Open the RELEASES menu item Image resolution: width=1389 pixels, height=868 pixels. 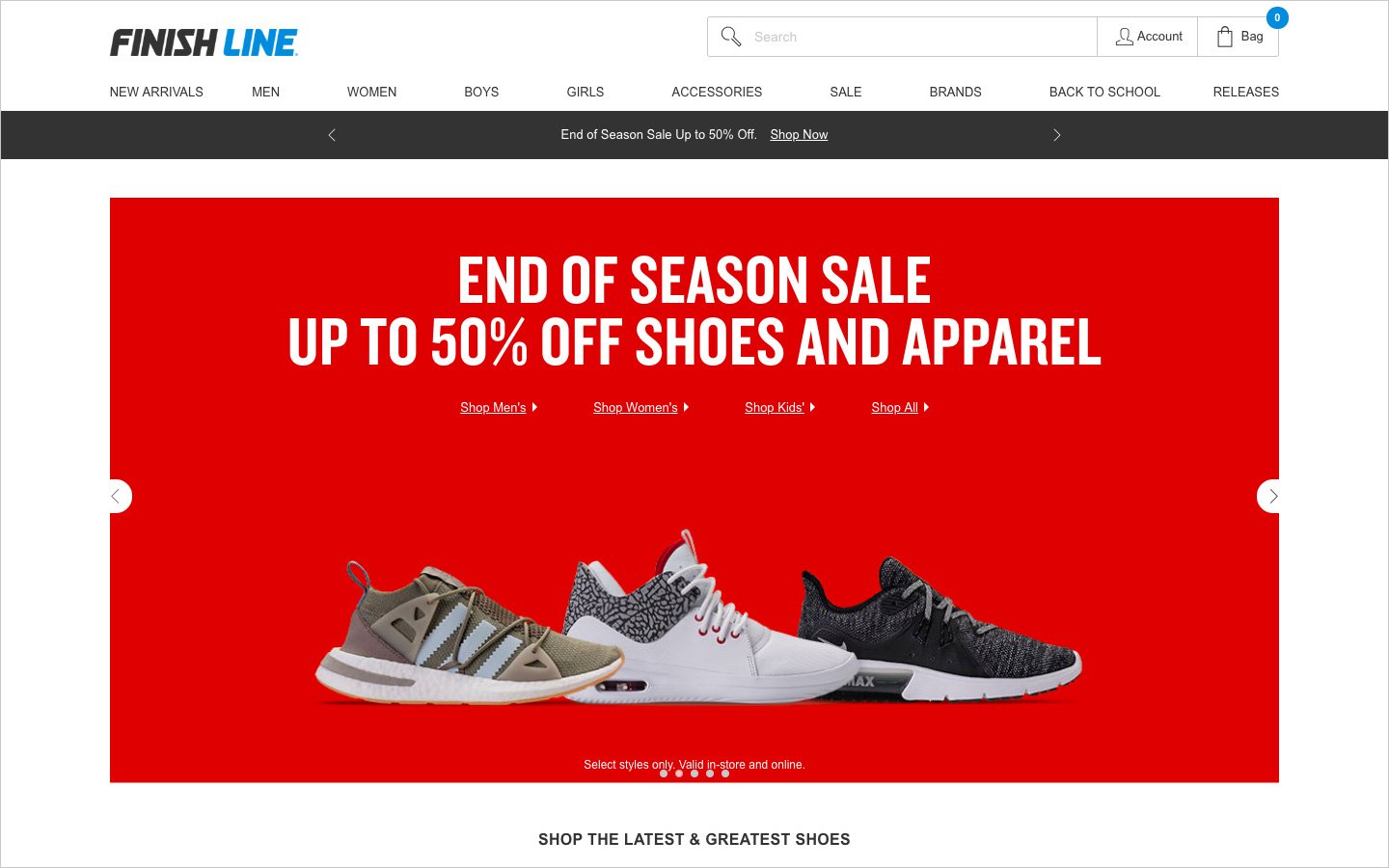point(1246,92)
